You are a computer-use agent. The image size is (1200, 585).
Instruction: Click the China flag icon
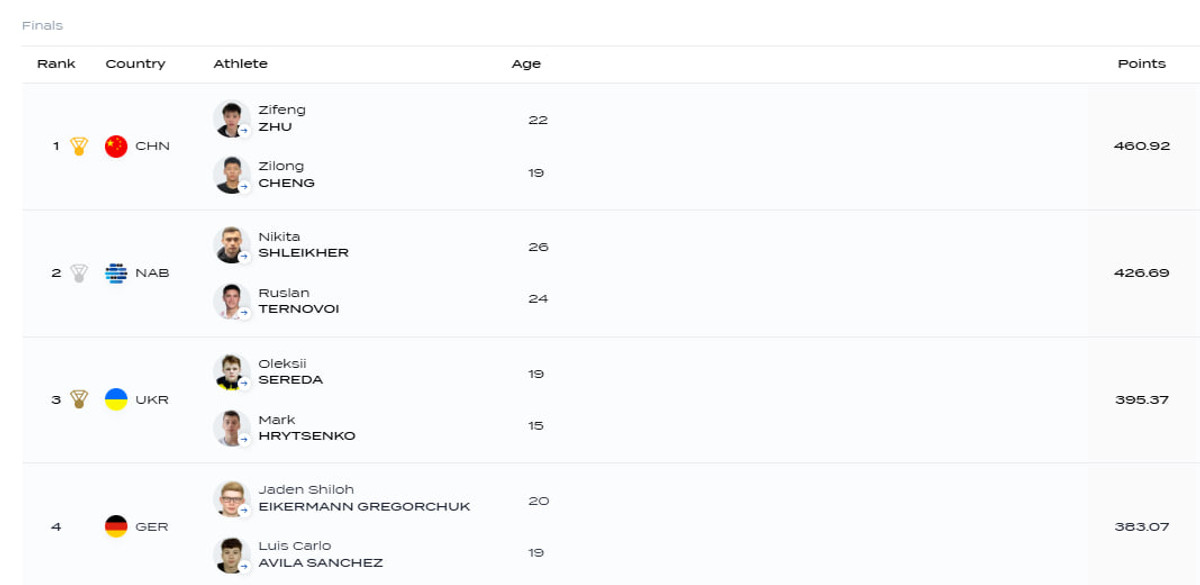tap(116, 146)
